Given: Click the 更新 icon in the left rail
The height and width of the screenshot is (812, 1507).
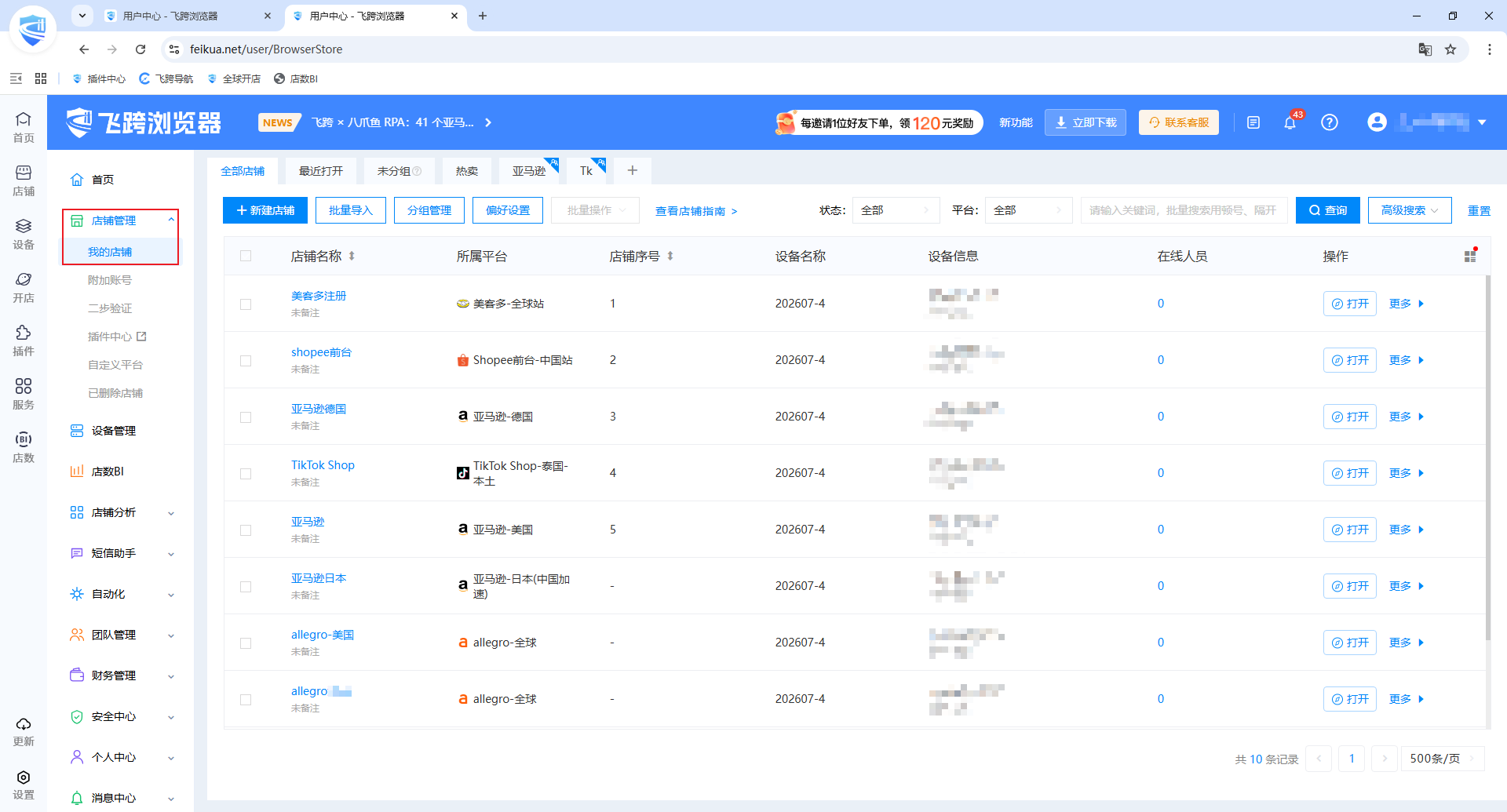Looking at the screenshot, I should click(24, 731).
